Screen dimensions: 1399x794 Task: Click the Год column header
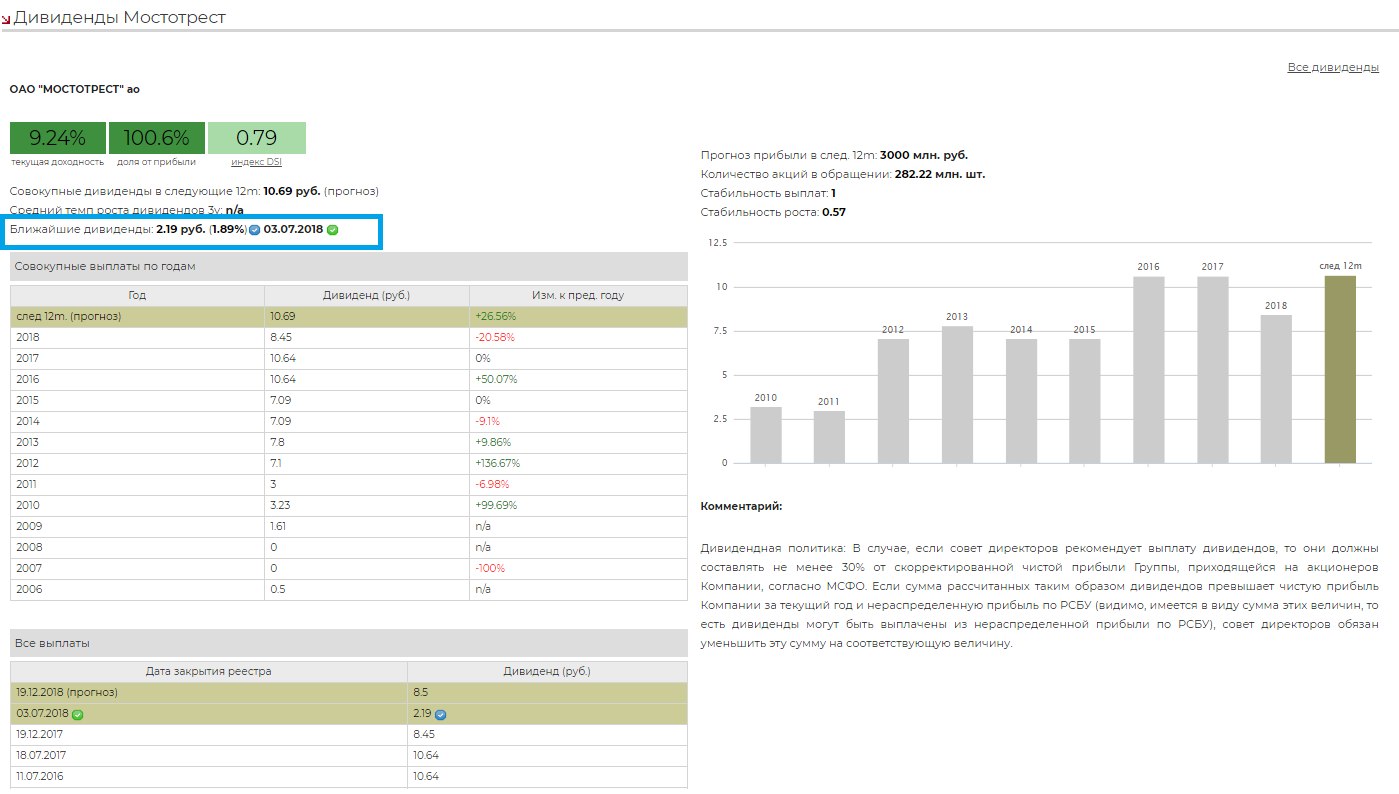(137, 295)
